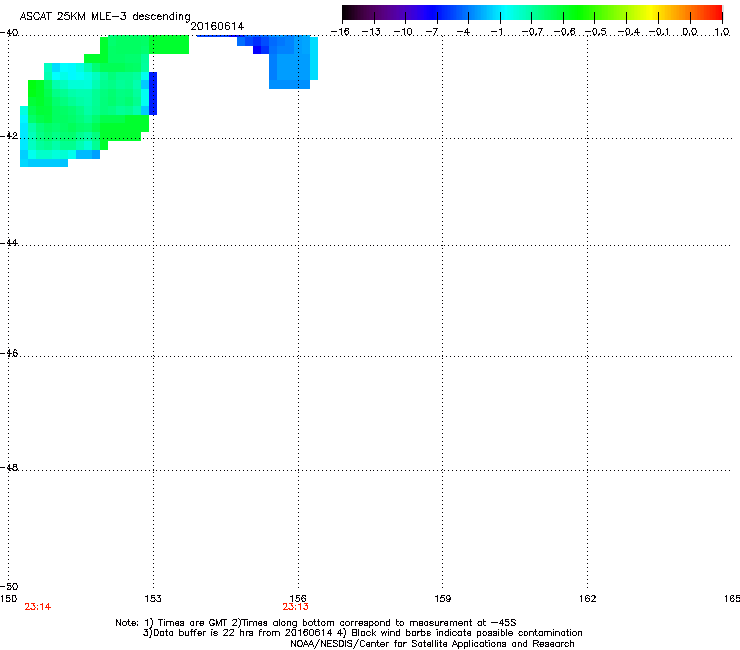This screenshot has height=650, width=740.
Task: Click the latitude label -44
Action: (9, 243)
